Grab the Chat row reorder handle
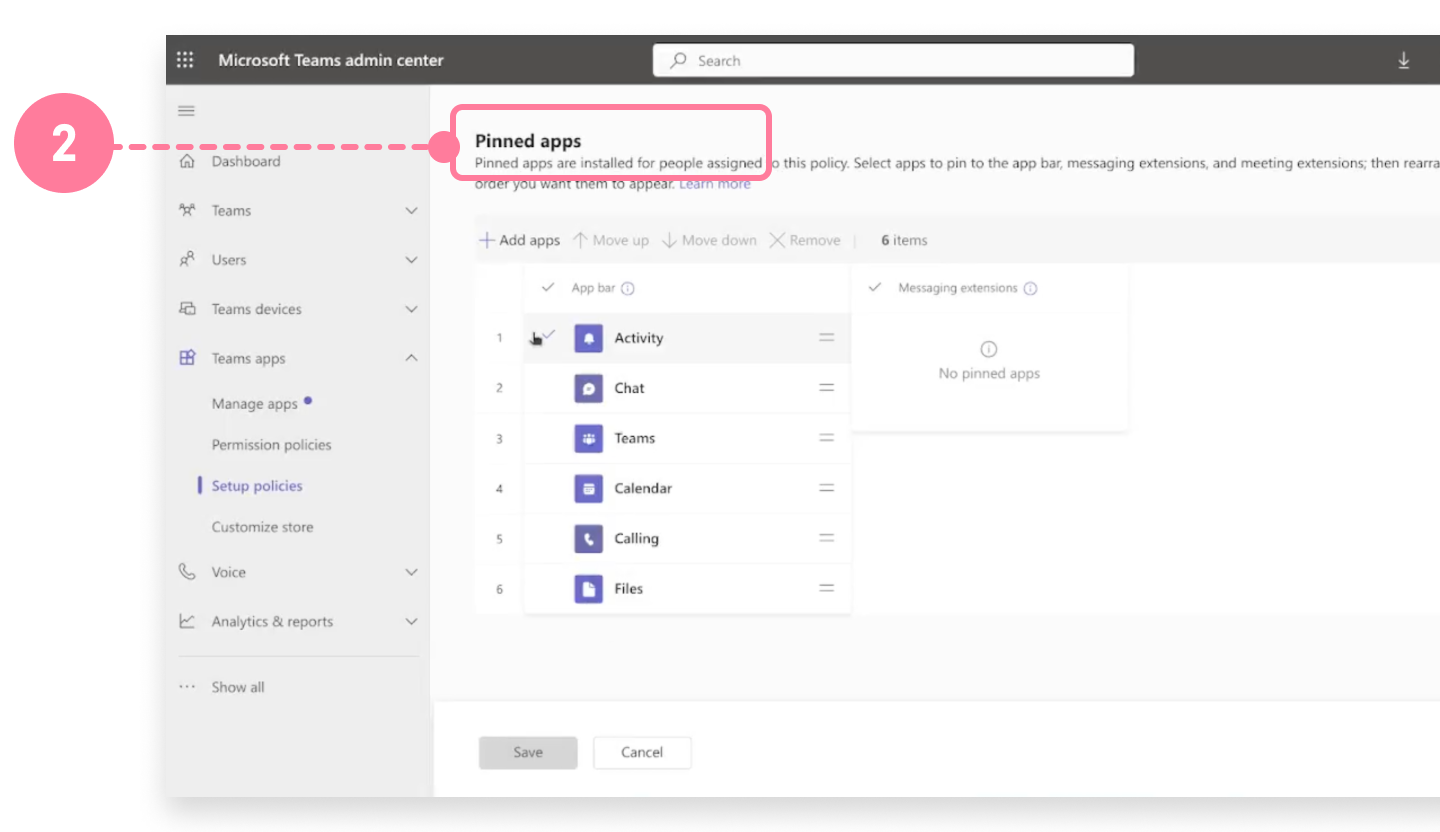Screen dimensions: 1440x832 (827, 388)
